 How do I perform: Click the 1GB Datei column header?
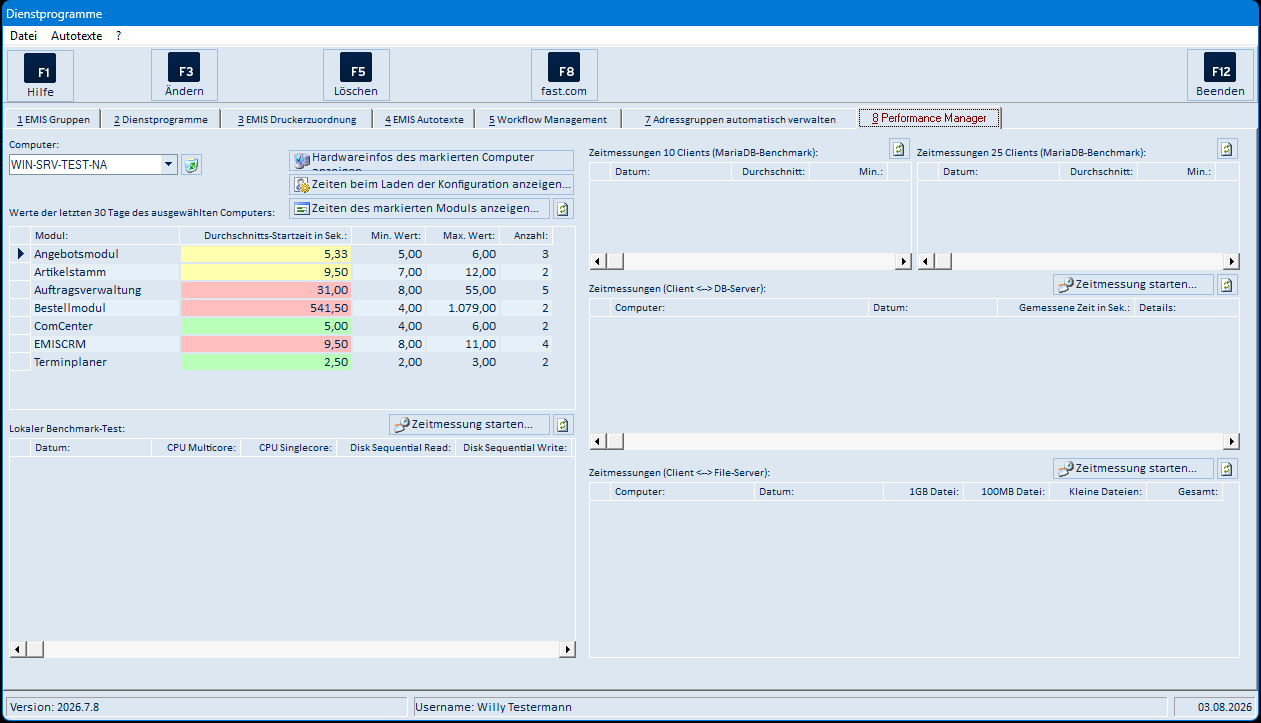(924, 492)
